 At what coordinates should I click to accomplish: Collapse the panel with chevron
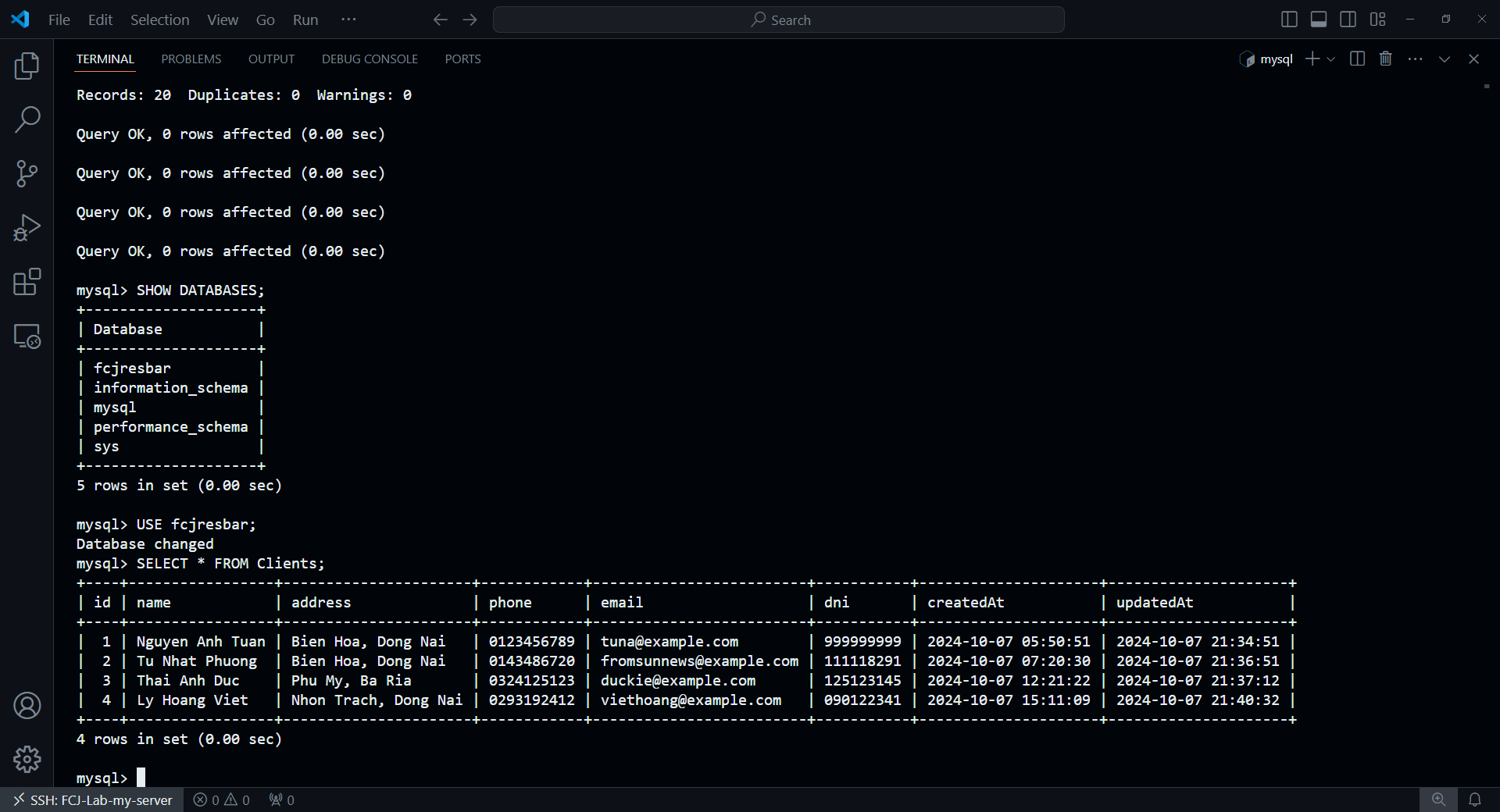click(x=1444, y=59)
